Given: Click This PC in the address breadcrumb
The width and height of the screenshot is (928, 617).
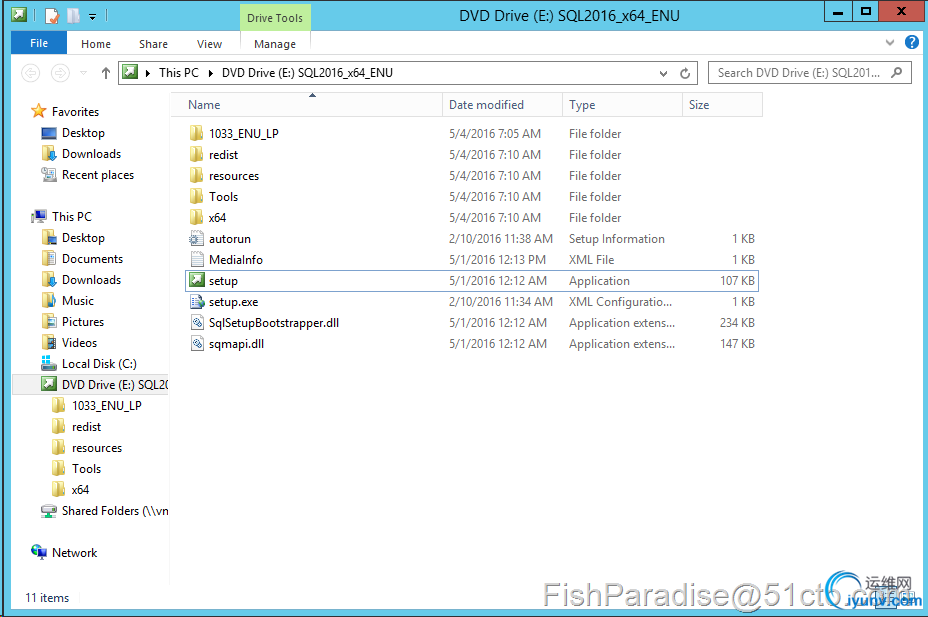Looking at the screenshot, I should [179, 73].
